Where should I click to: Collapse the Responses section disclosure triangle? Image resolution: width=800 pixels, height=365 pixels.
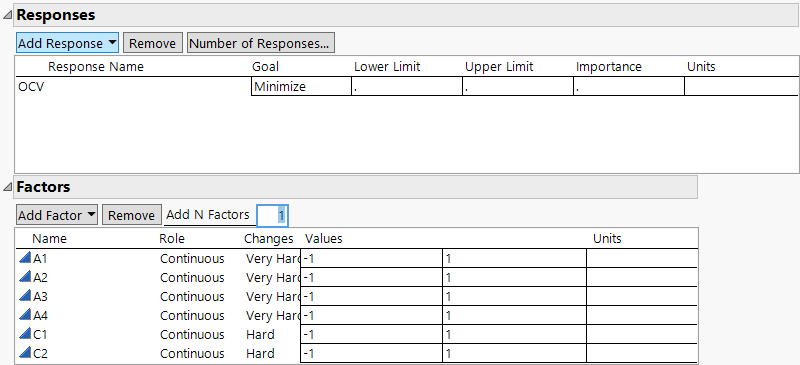[x=7, y=16]
